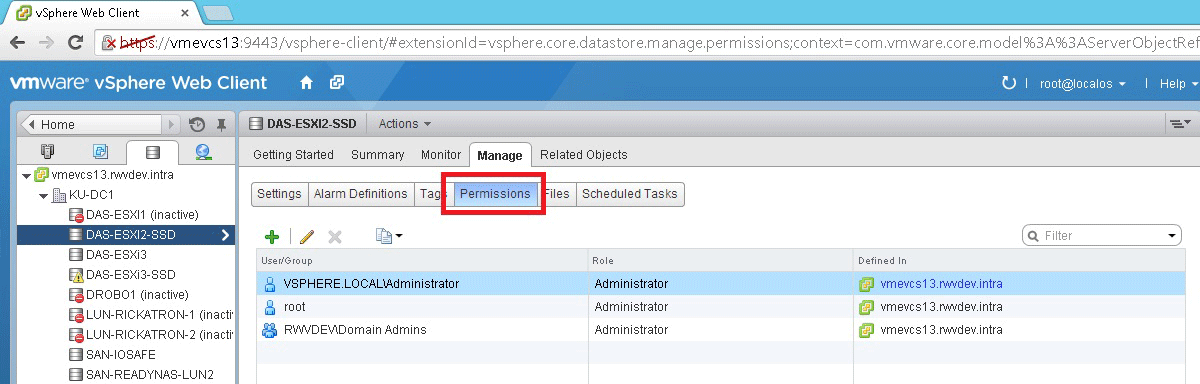
Task: Add a new permission with green plus
Action: click(x=271, y=236)
